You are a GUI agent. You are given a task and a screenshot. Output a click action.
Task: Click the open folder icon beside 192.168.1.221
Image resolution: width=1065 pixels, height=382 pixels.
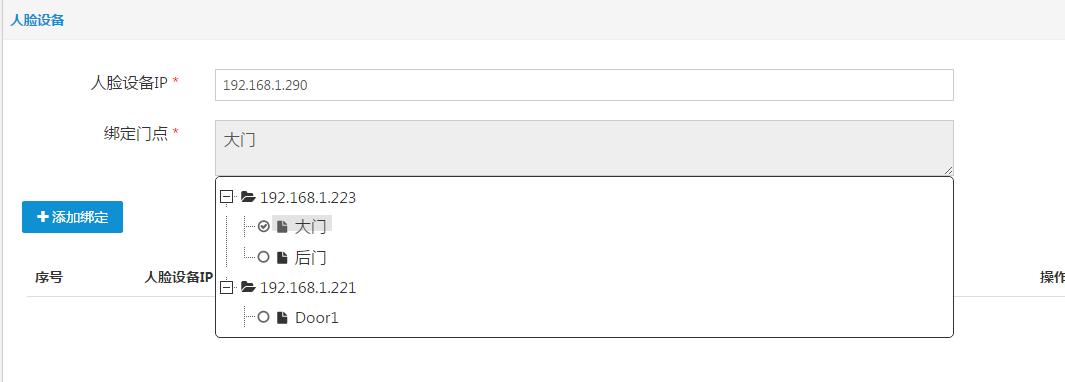pos(248,288)
